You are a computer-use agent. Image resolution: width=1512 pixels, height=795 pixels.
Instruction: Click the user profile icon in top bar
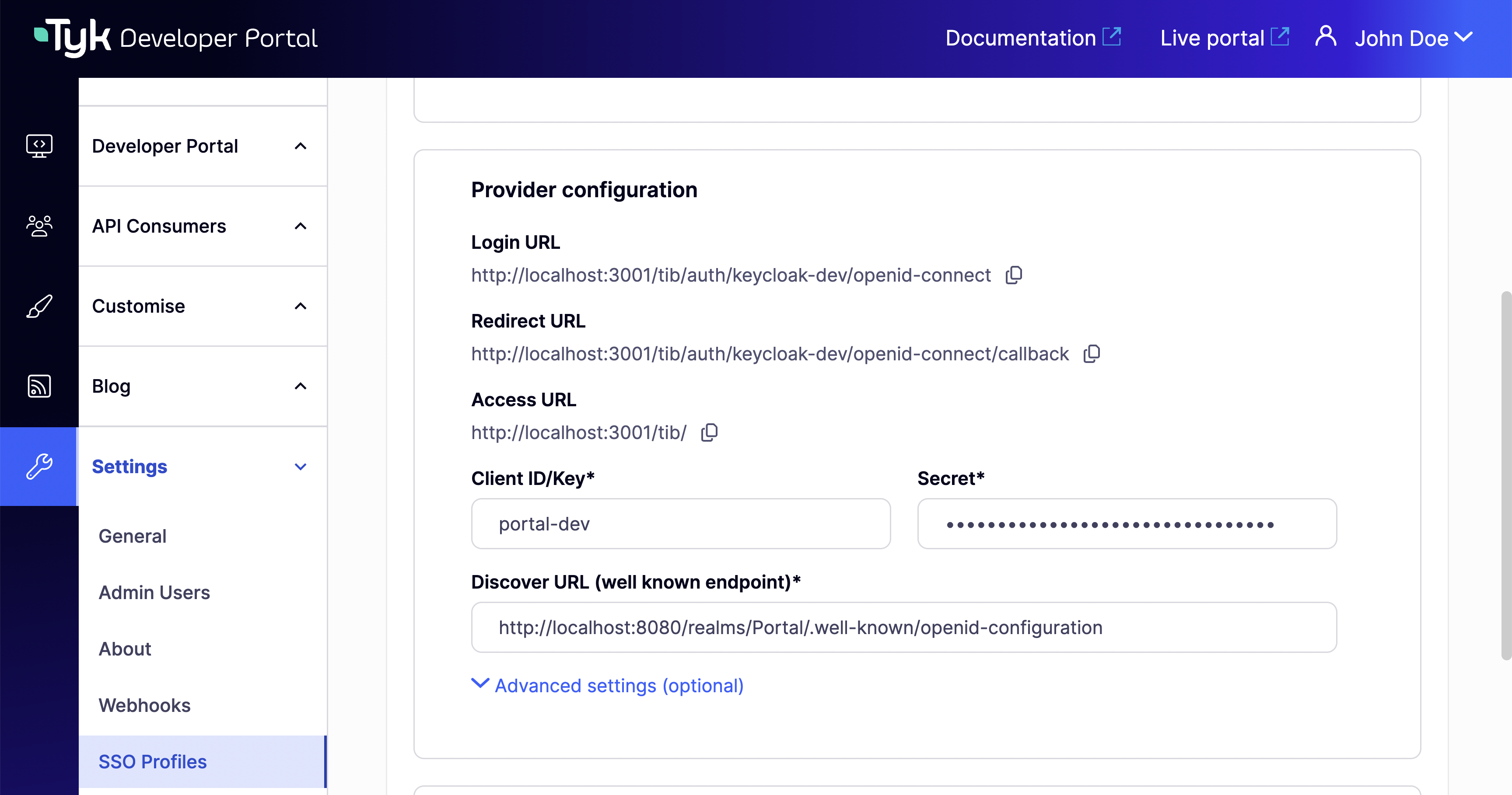tap(1325, 37)
